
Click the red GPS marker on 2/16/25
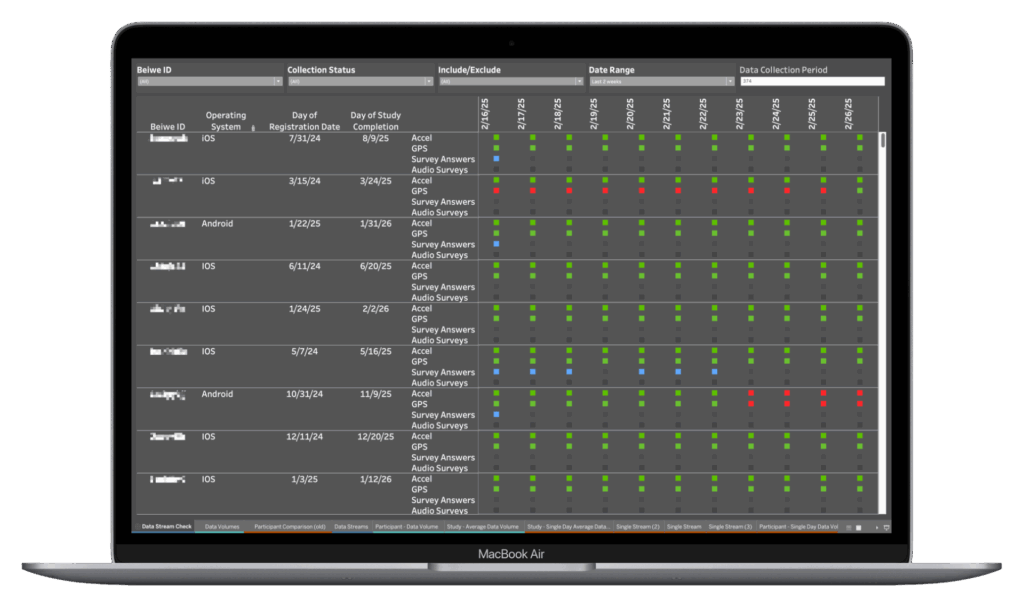(x=496, y=191)
